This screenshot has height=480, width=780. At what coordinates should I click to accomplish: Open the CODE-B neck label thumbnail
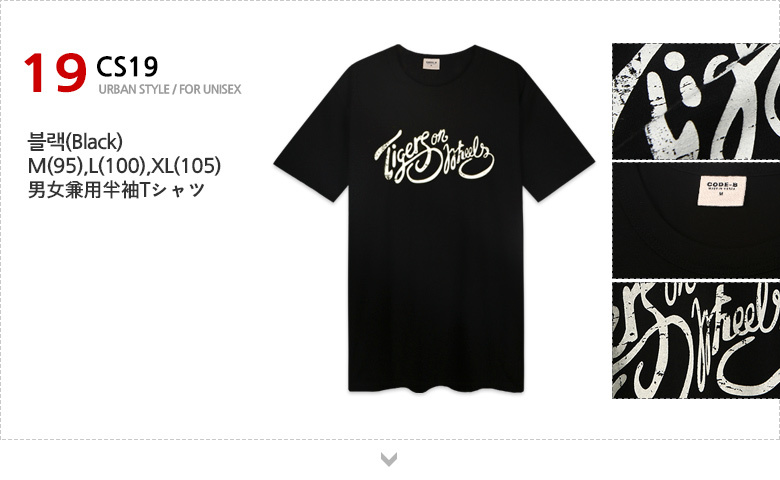click(696, 220)
